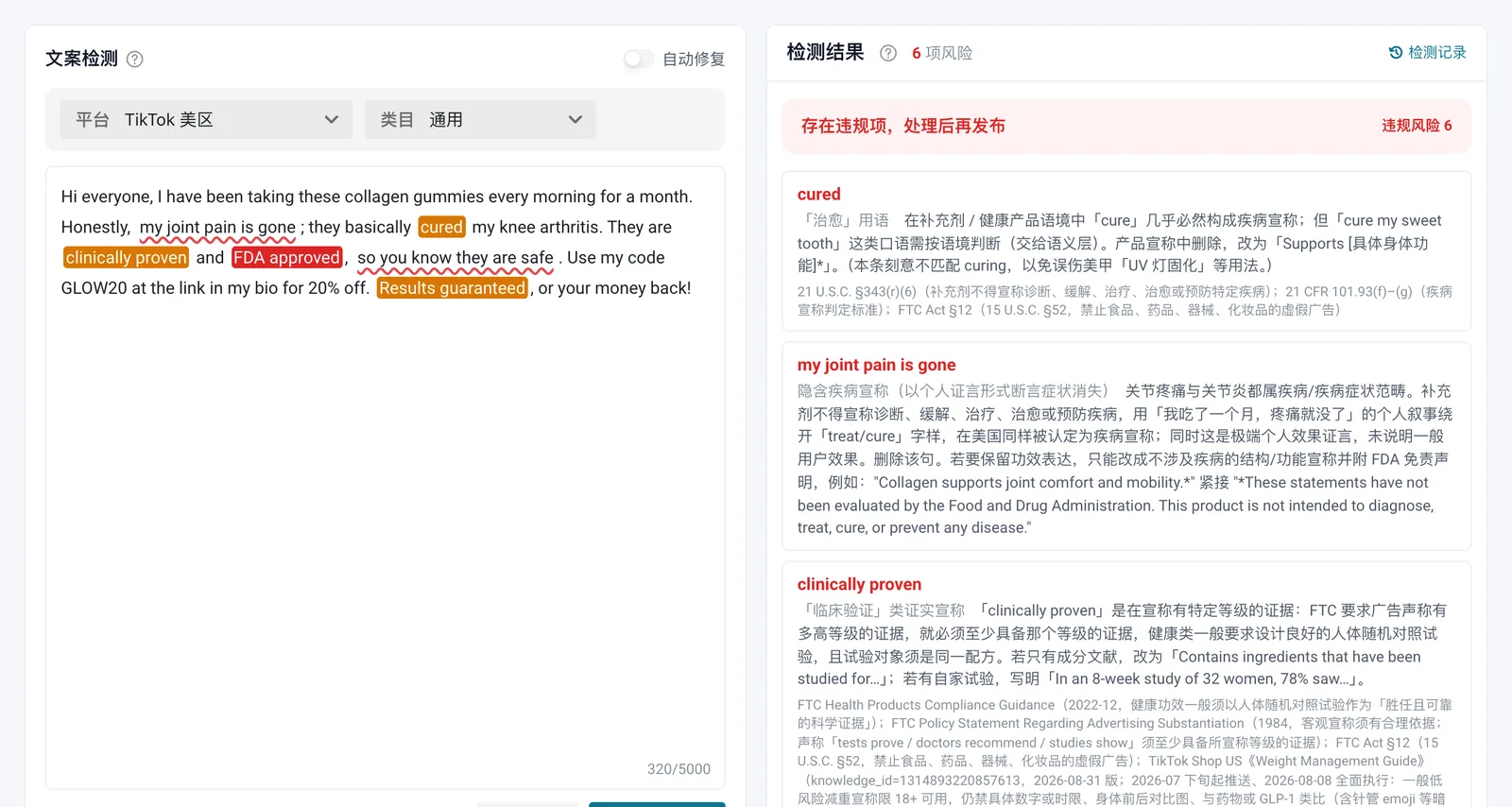Open the 平台 TikTok 美区 dropdown
Screen dimensions: 1512x807
pos(206,120)
